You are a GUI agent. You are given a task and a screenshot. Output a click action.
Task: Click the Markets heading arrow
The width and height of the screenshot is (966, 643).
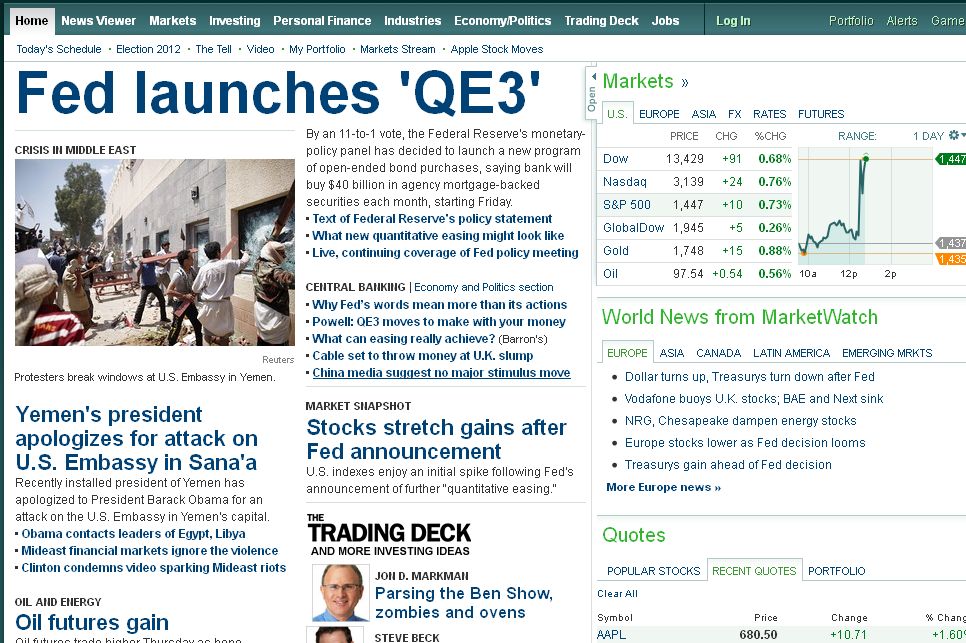(x=684, y=82)
